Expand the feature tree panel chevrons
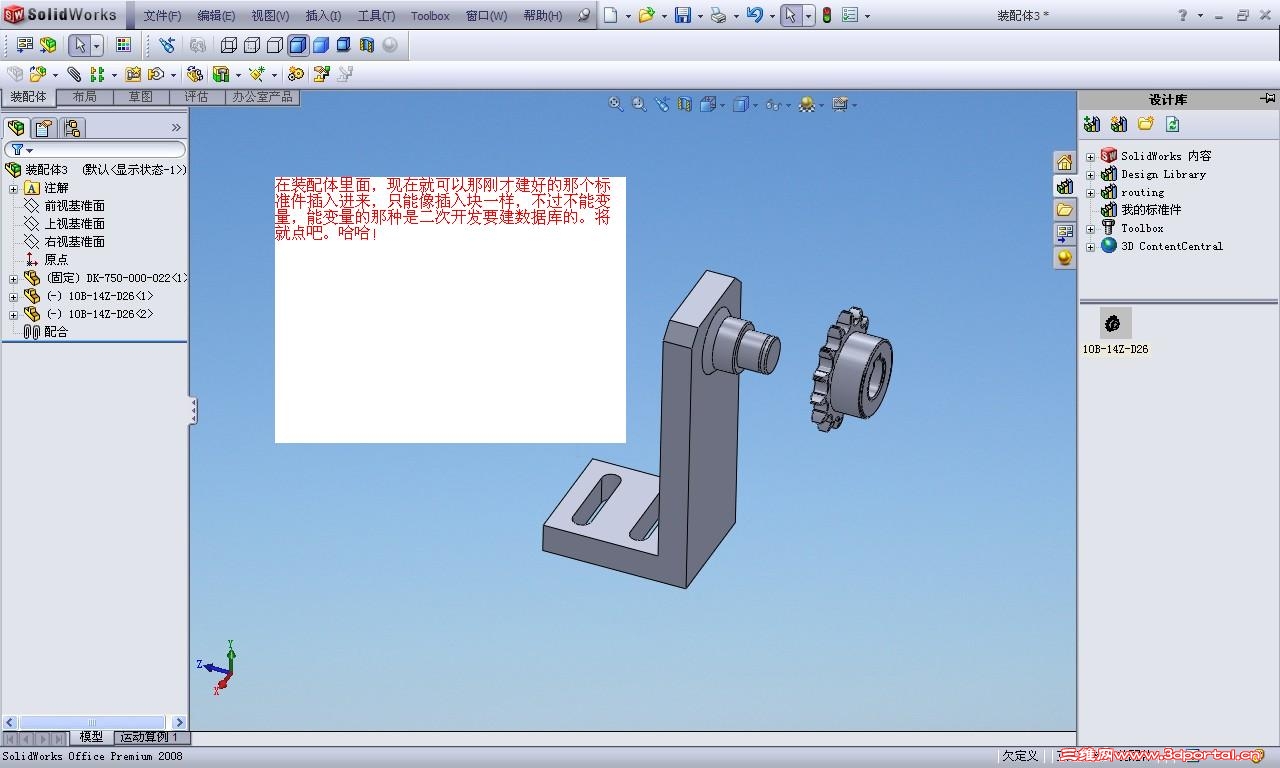Image resolution: width=1280 pixels, height=768 pixels. click(x=176, y=128)
